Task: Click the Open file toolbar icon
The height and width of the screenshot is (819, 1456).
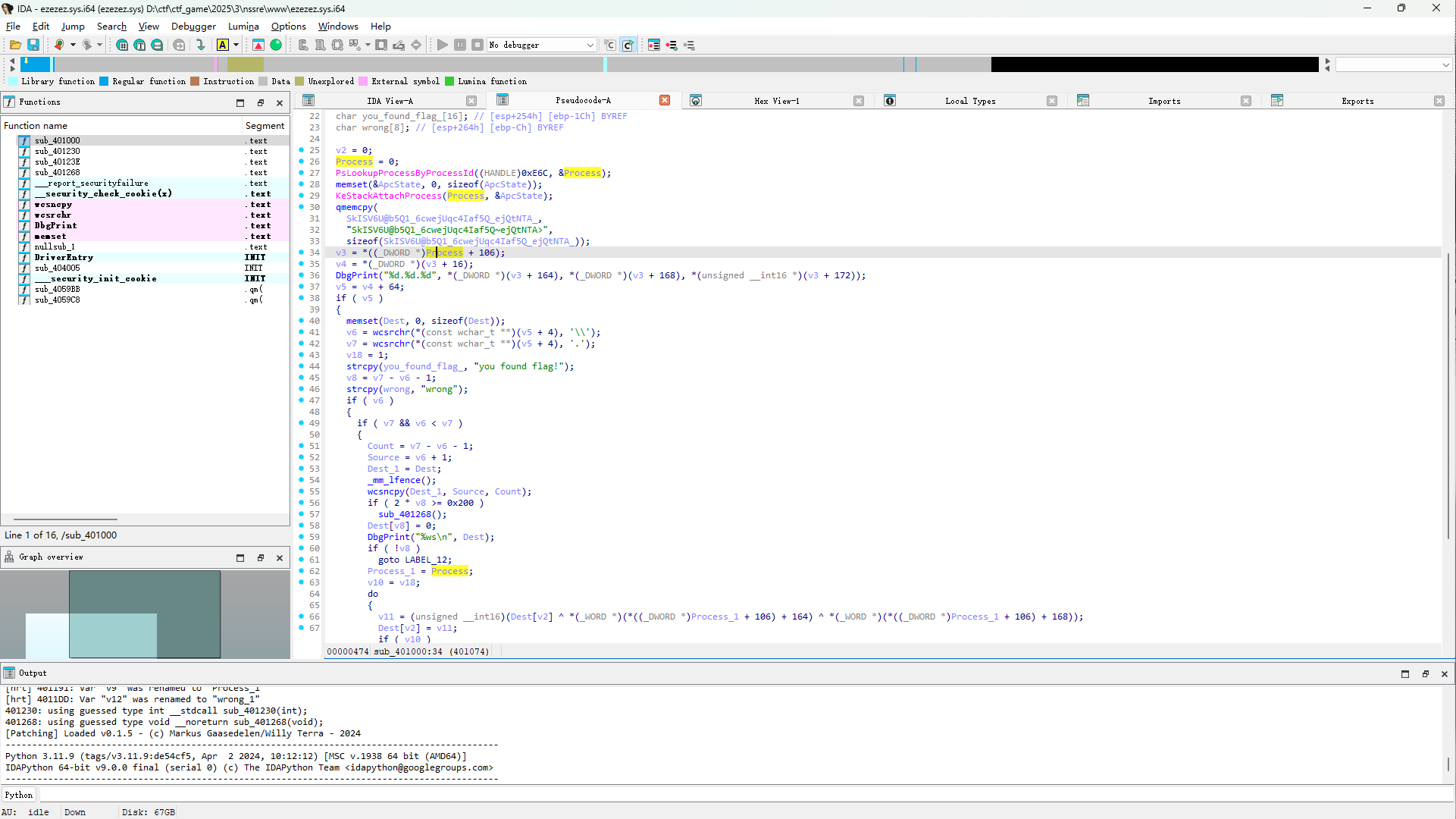Action: (x=15, y=45)
